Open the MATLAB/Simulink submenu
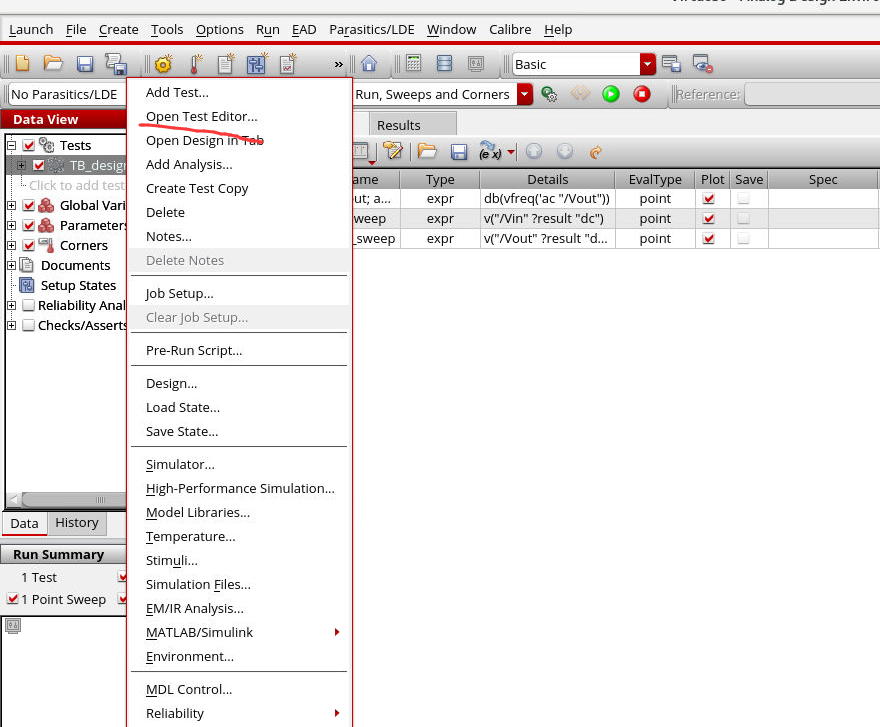 point(239,632)
